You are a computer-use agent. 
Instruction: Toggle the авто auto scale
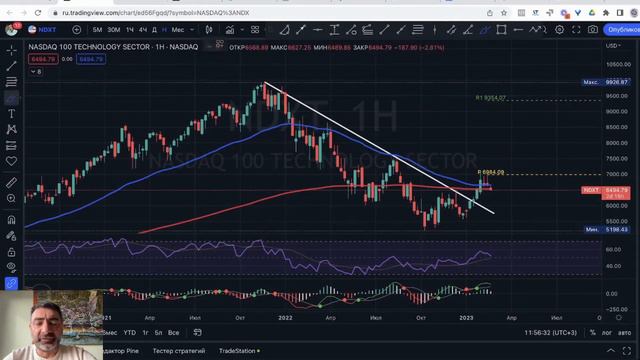pos(624,333)
